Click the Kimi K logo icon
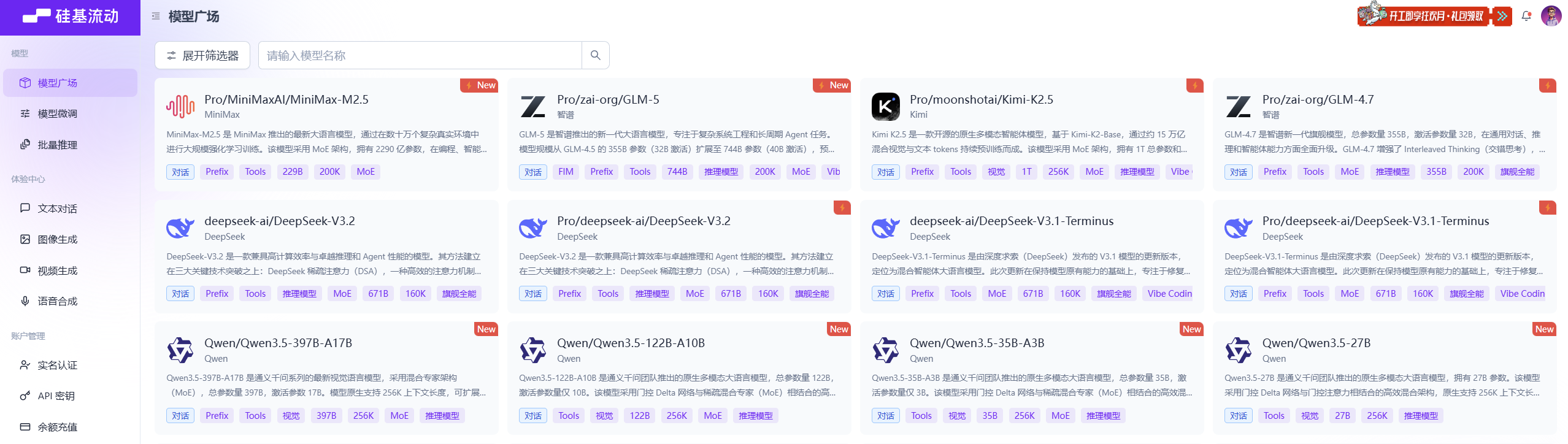 [886, 107]
